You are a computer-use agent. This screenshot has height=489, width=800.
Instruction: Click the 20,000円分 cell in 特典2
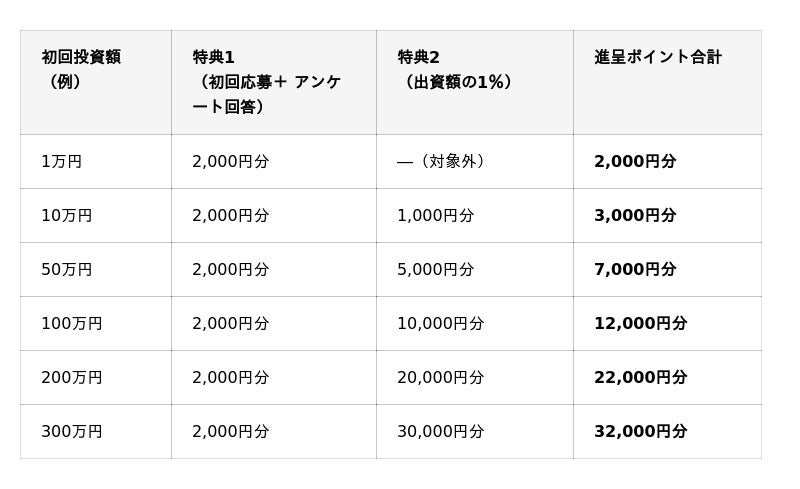tap(475, 377)
